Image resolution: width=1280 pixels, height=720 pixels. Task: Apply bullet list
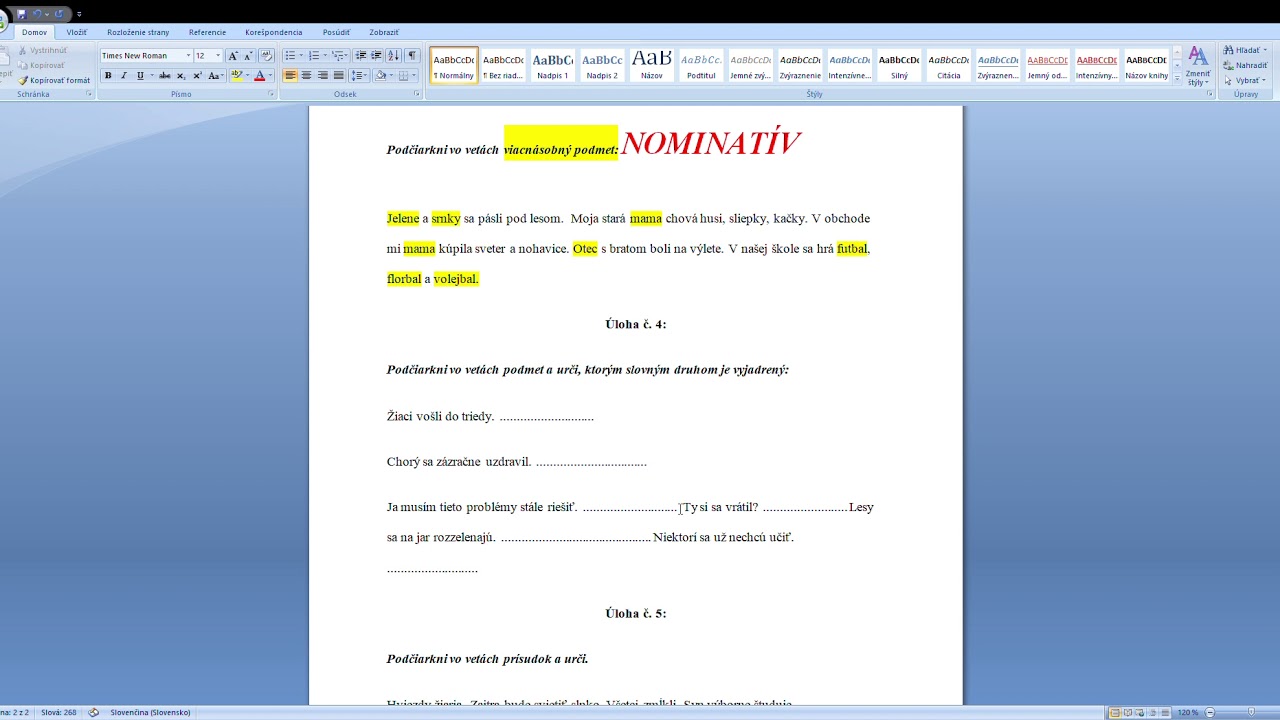click(290, 56)
